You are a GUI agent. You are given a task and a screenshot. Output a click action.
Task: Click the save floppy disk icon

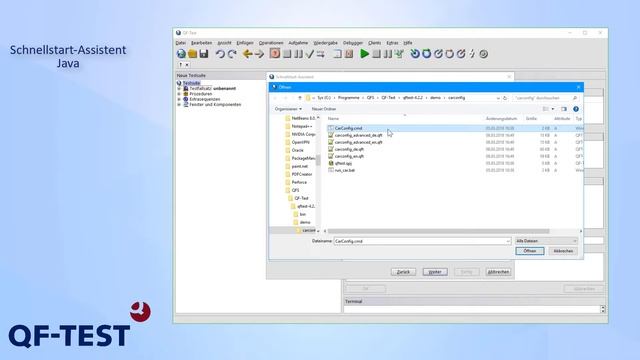point(203,53)
